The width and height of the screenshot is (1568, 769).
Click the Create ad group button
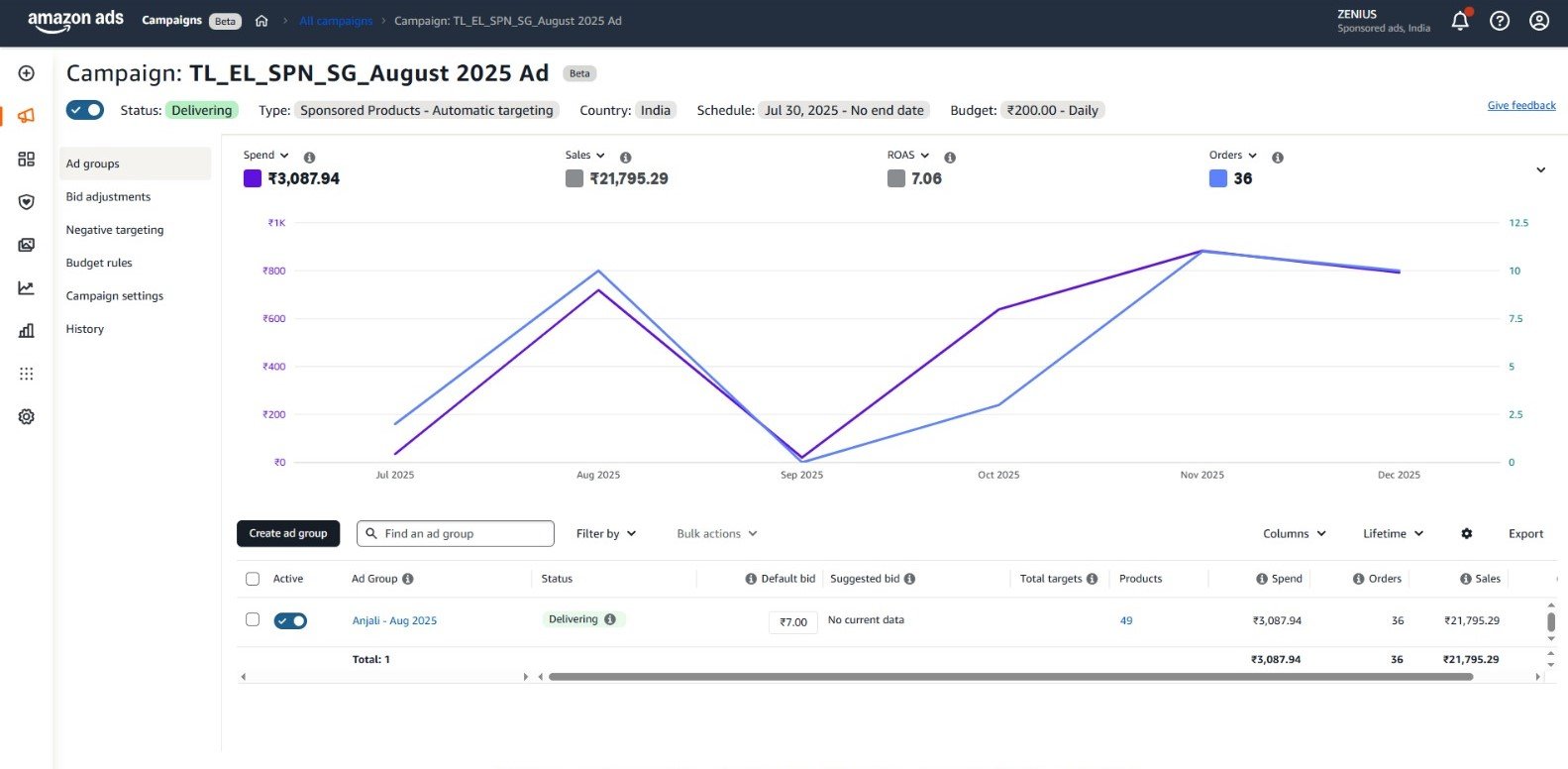tap(288, 534)
